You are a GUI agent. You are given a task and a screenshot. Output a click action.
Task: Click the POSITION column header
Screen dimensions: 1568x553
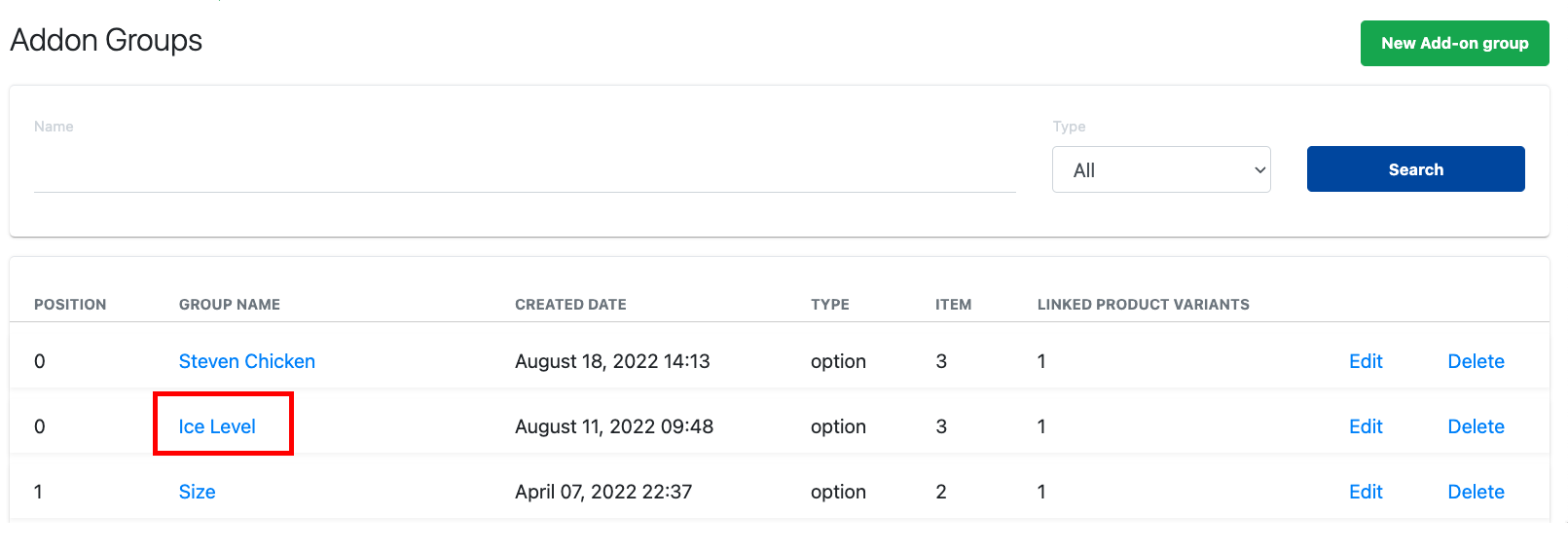tap(70, 305)
